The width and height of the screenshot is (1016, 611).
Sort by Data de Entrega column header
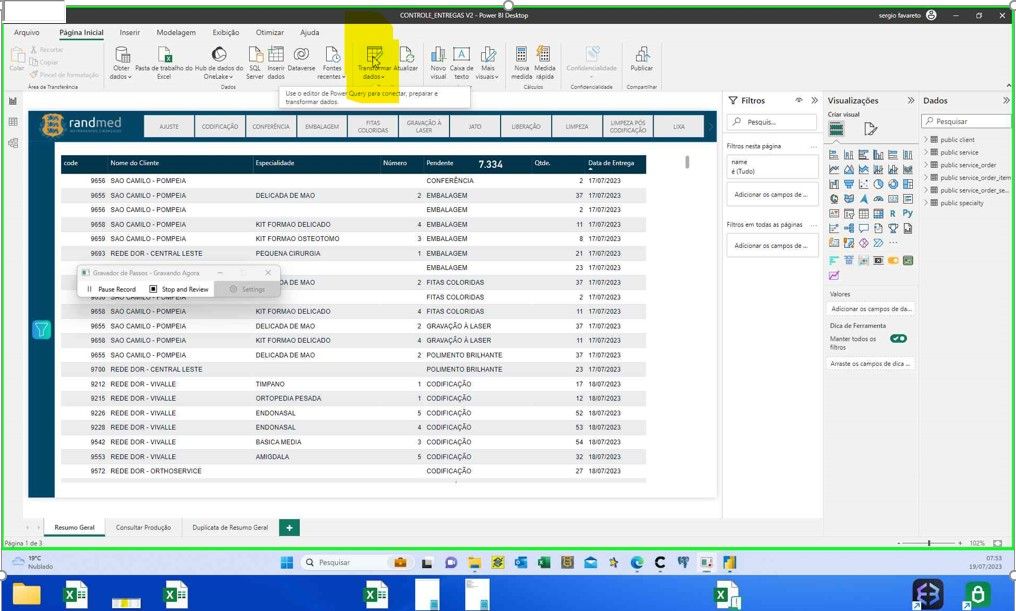pos(611,163)
